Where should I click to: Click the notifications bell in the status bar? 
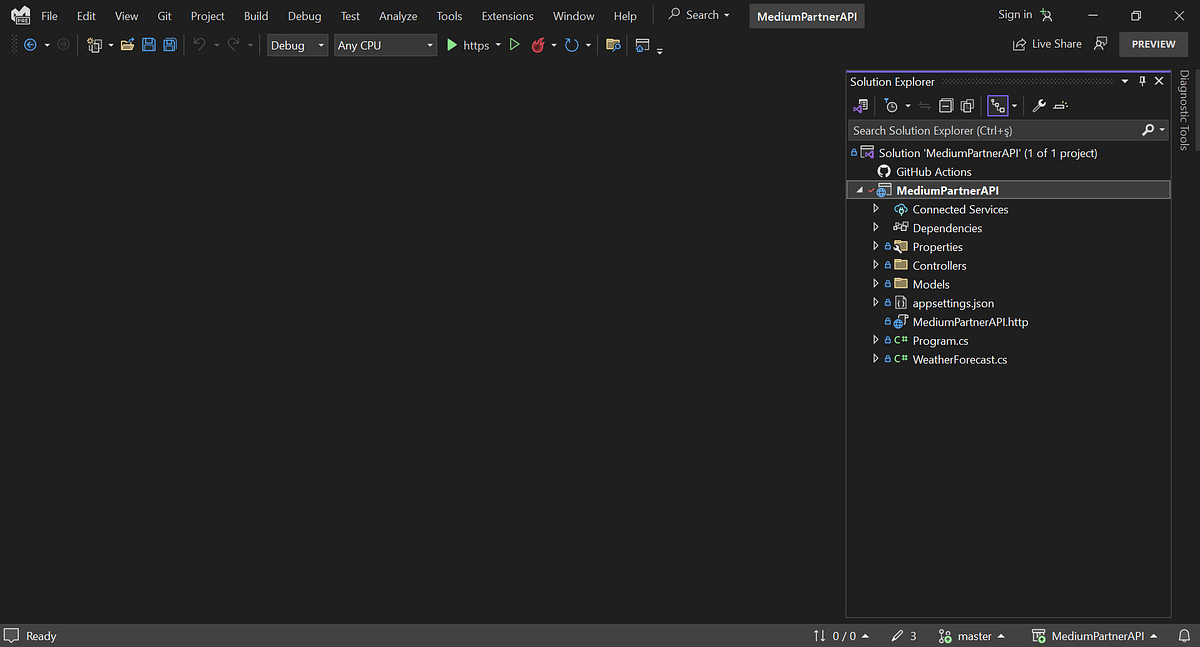click(x=1185, y=636)
